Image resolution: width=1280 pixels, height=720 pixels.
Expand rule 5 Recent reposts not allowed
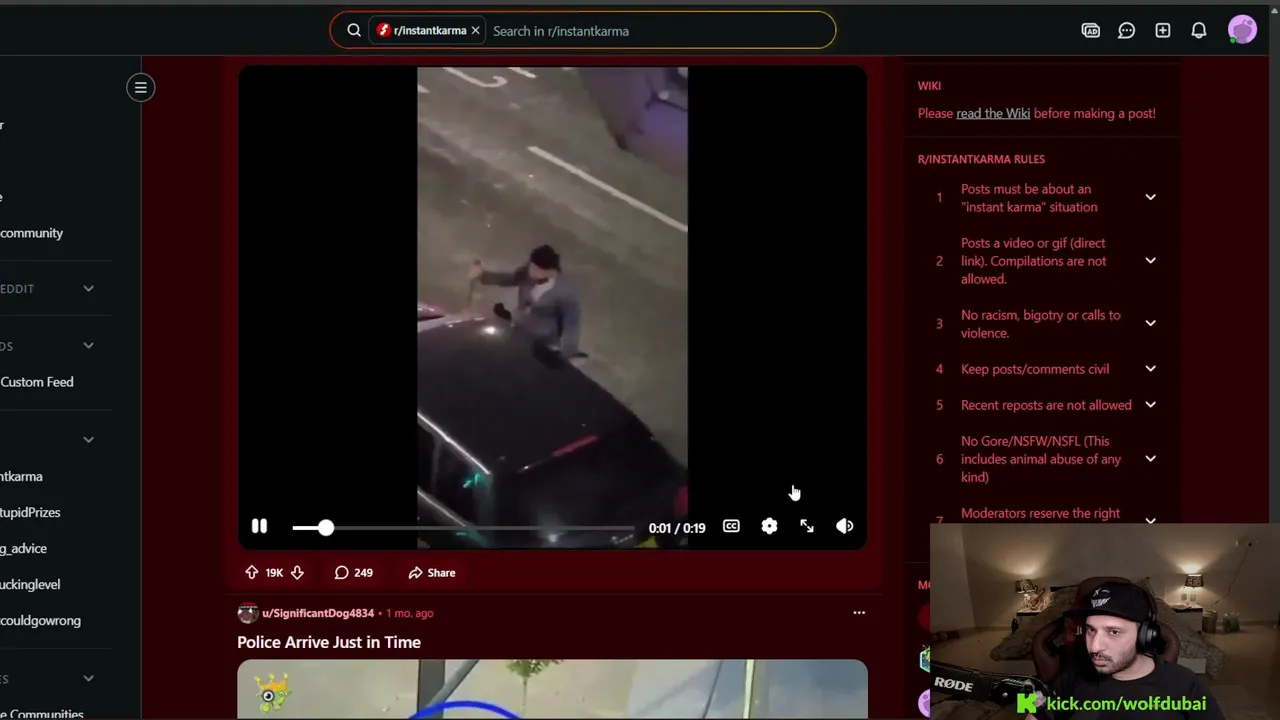(1150, 404)
